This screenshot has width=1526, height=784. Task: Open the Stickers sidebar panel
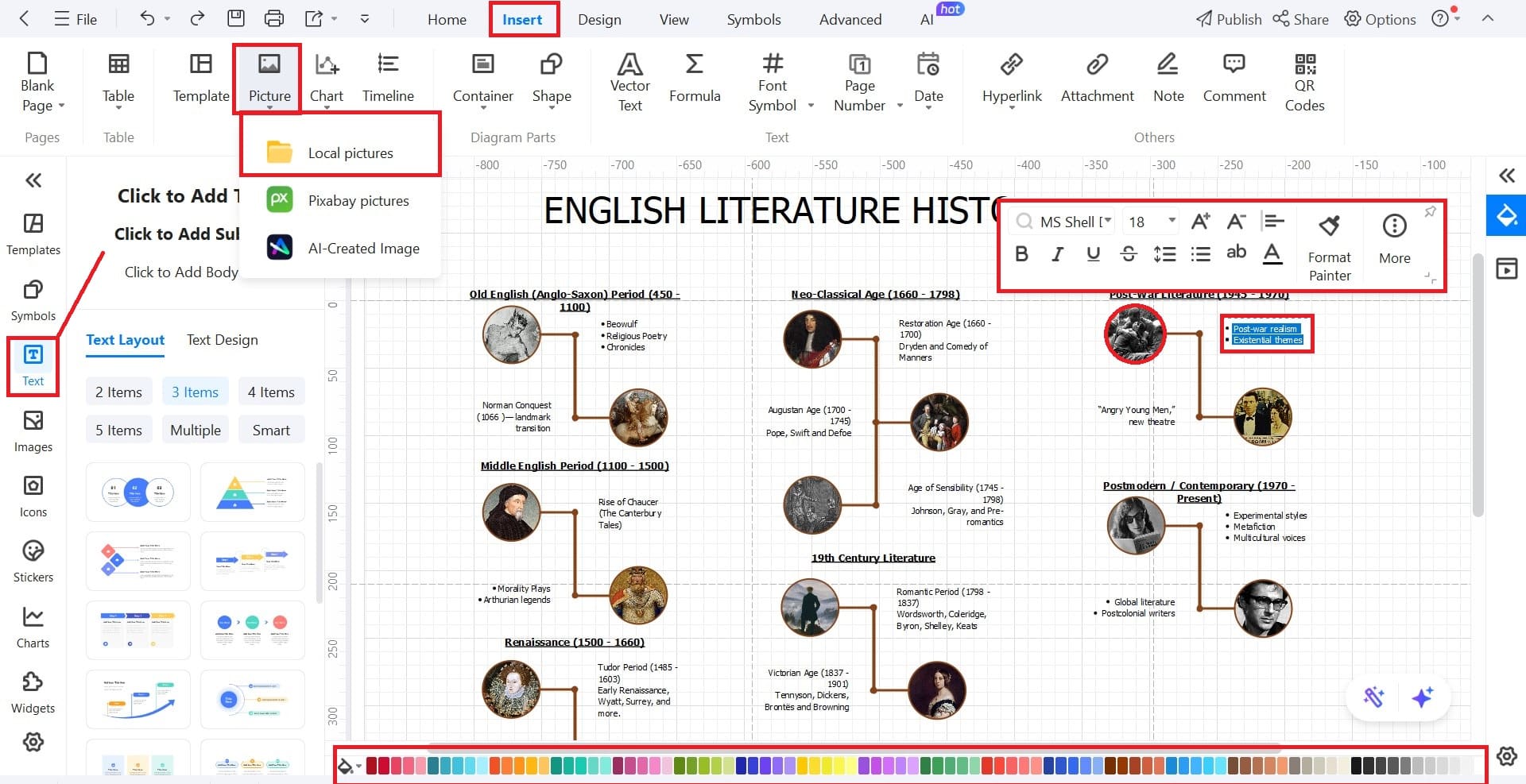tap(33, 562)
